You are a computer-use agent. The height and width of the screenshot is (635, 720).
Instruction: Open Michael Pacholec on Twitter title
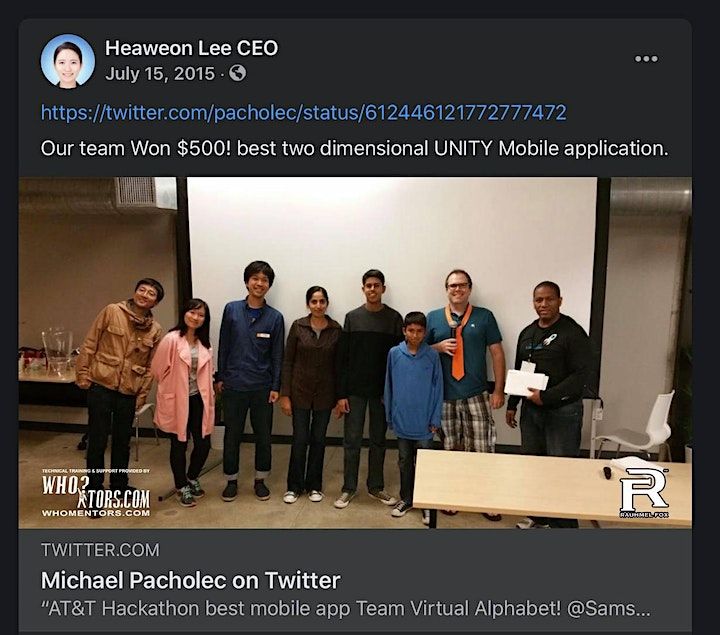191,580
